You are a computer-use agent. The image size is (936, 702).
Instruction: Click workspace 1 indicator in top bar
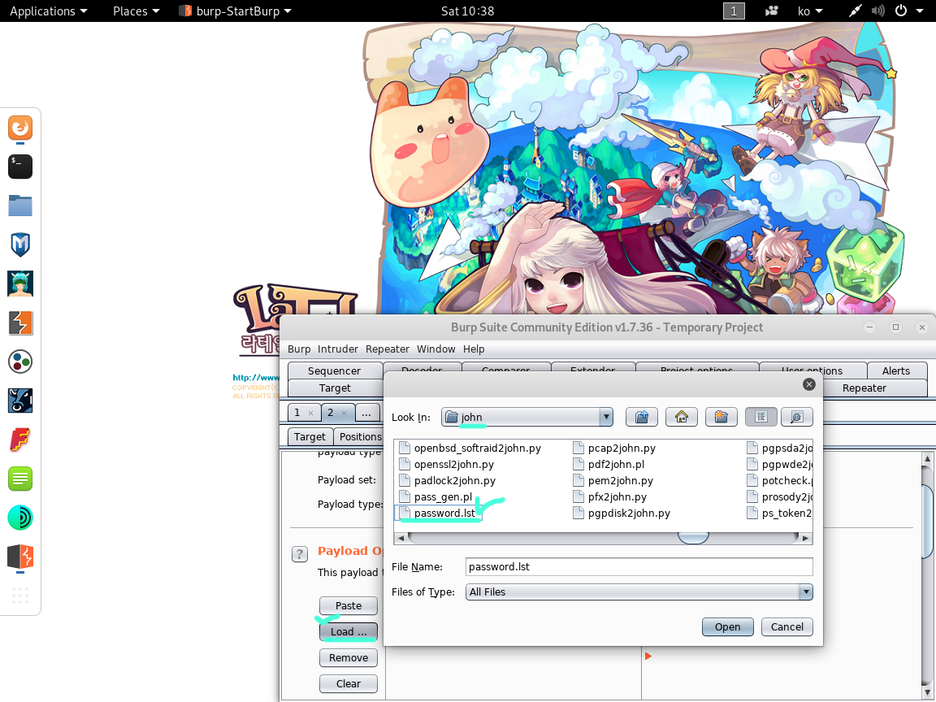click(734, 11)
